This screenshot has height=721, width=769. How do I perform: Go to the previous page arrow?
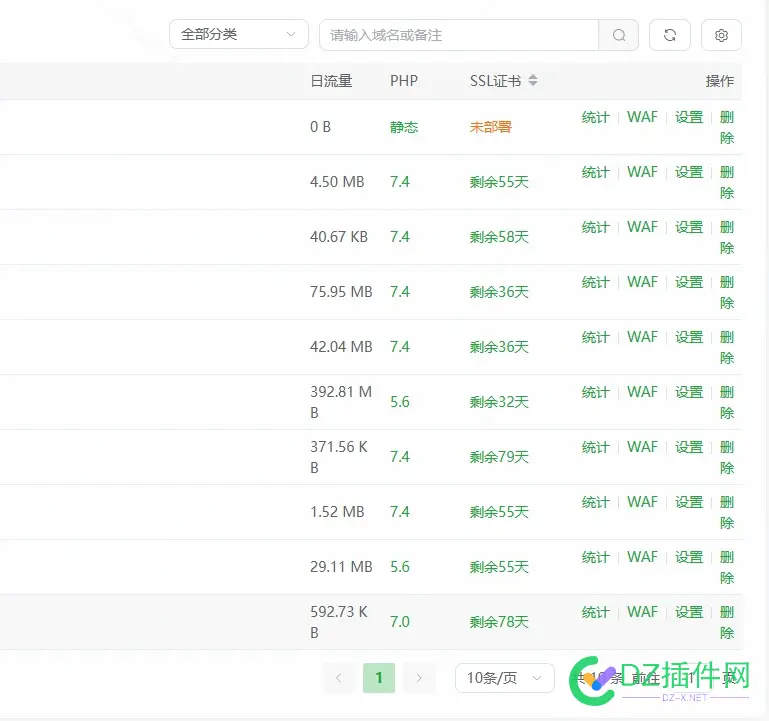339,678
